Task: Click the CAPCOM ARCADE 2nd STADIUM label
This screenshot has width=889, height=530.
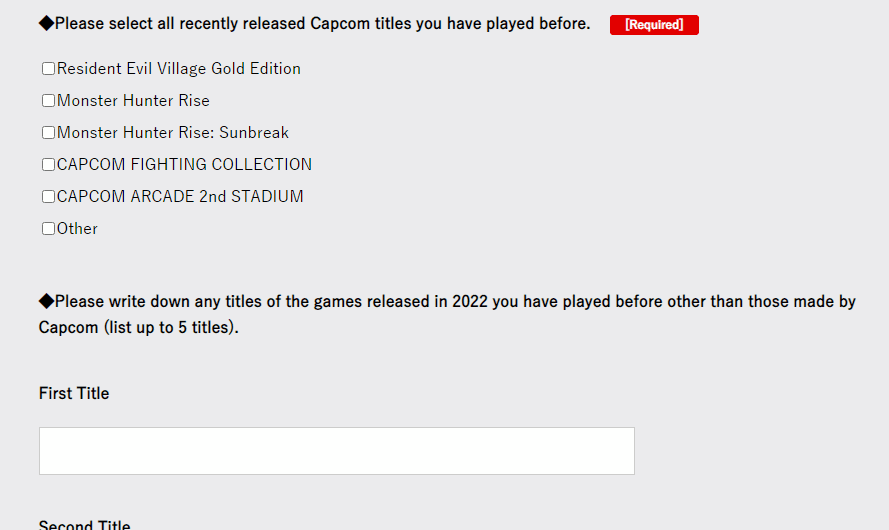Action: pyautogui.click(x=180, y=196)
